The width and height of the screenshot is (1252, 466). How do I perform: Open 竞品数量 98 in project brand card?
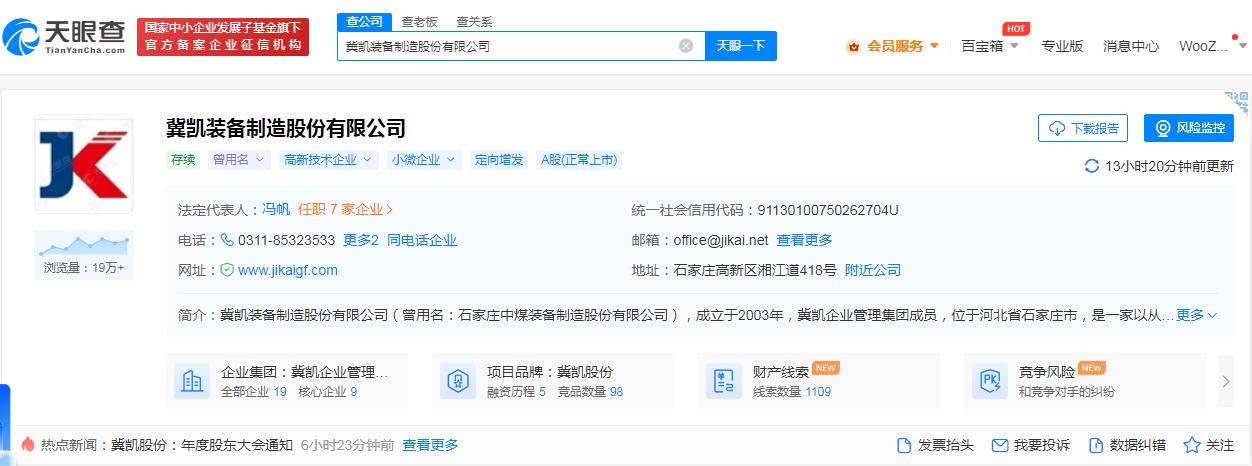590,391
